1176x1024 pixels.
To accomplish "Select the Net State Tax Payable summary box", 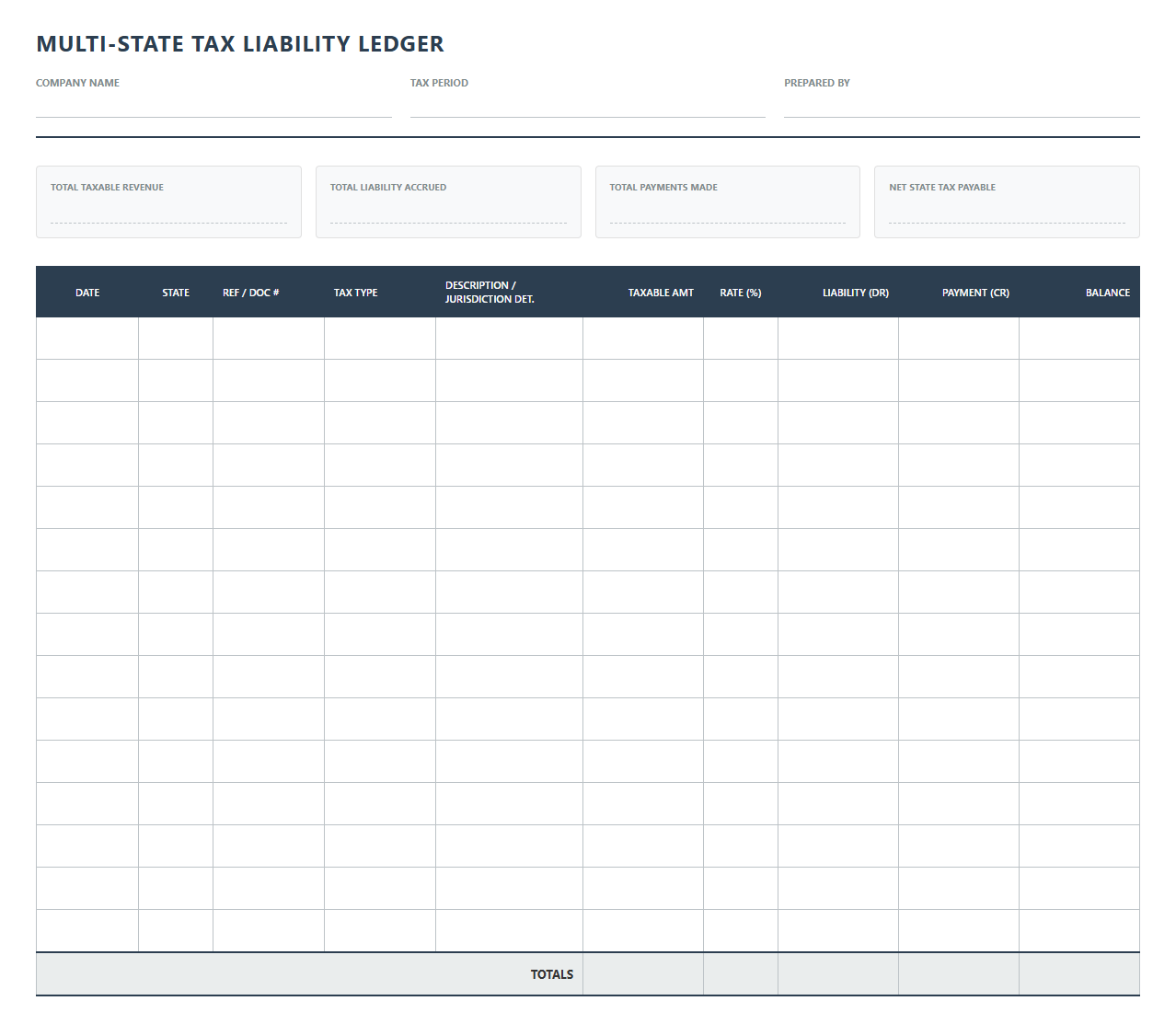I will click(1007, 201).
